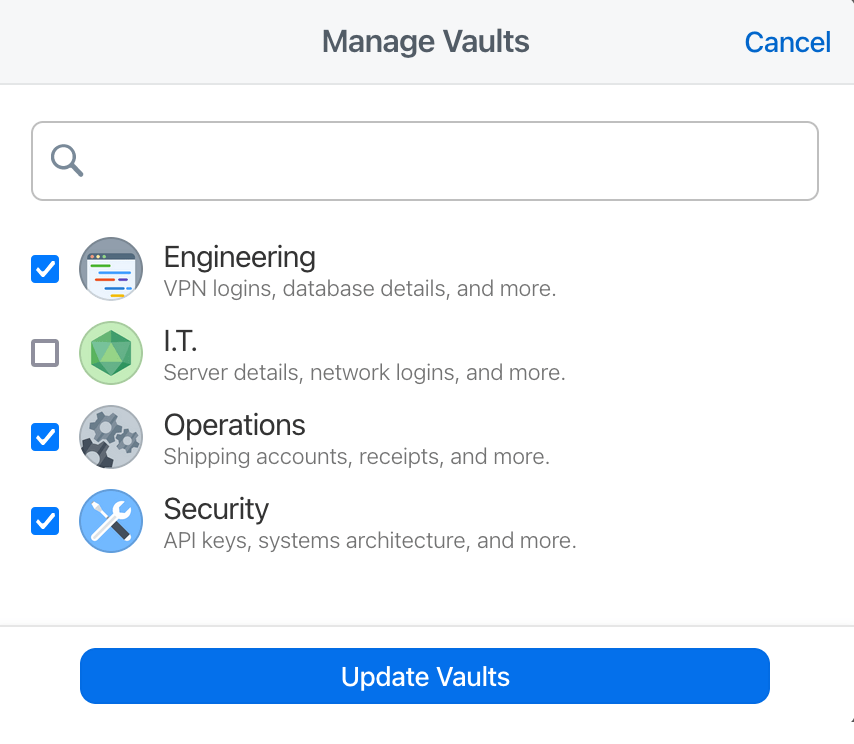Open the Engineering vault browser-window icon
This screenshot has width=854, height=744.
coord(110,269)
